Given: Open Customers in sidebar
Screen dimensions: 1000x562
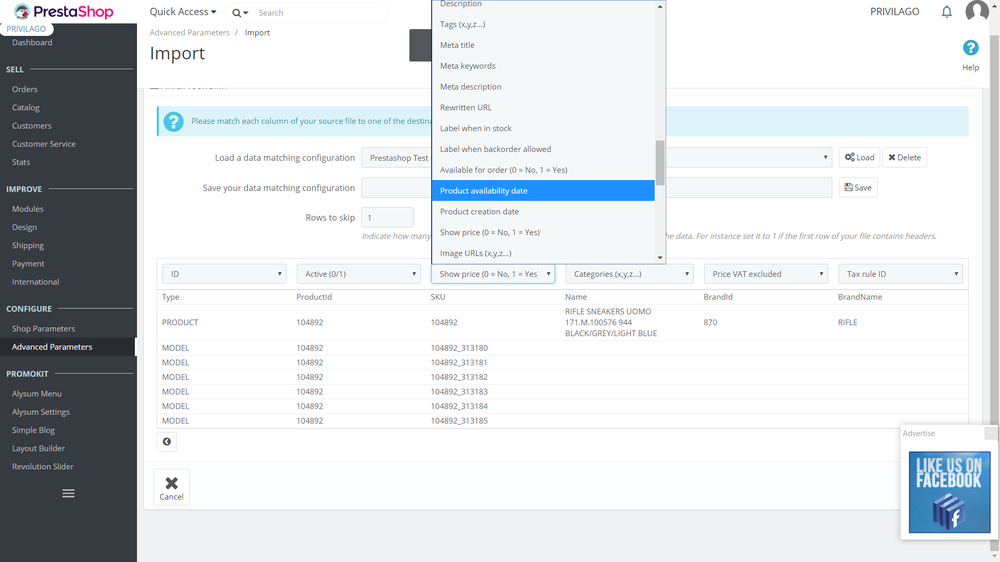Looking at the screenshot, I should (x=32, y=126).
